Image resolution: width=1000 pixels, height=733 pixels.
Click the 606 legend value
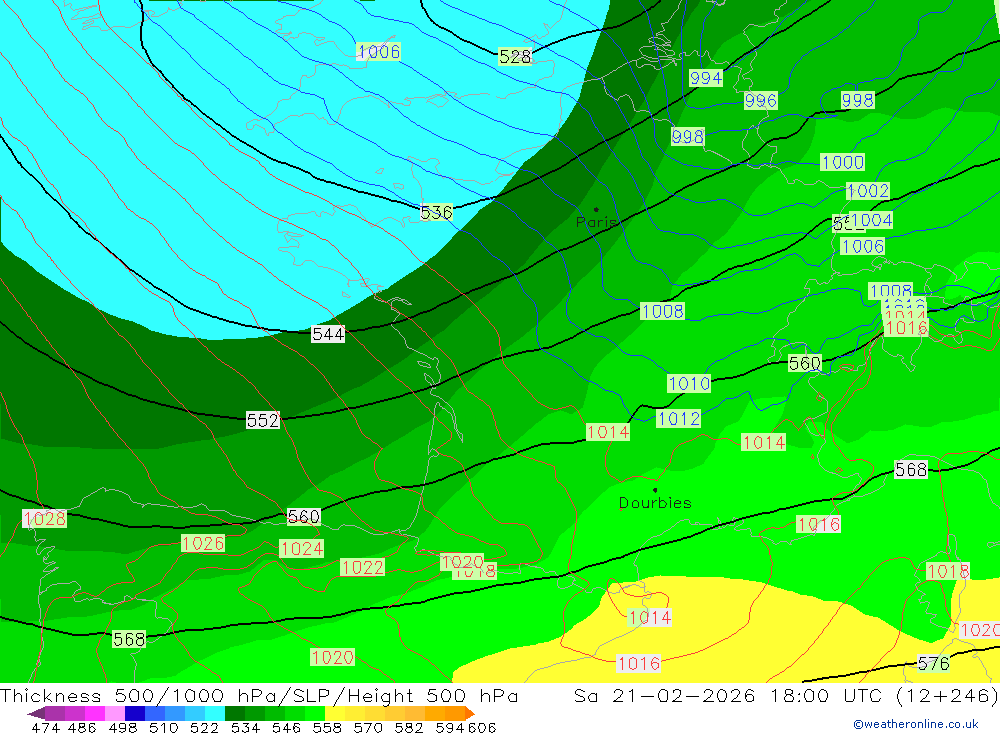click(482, 727)
